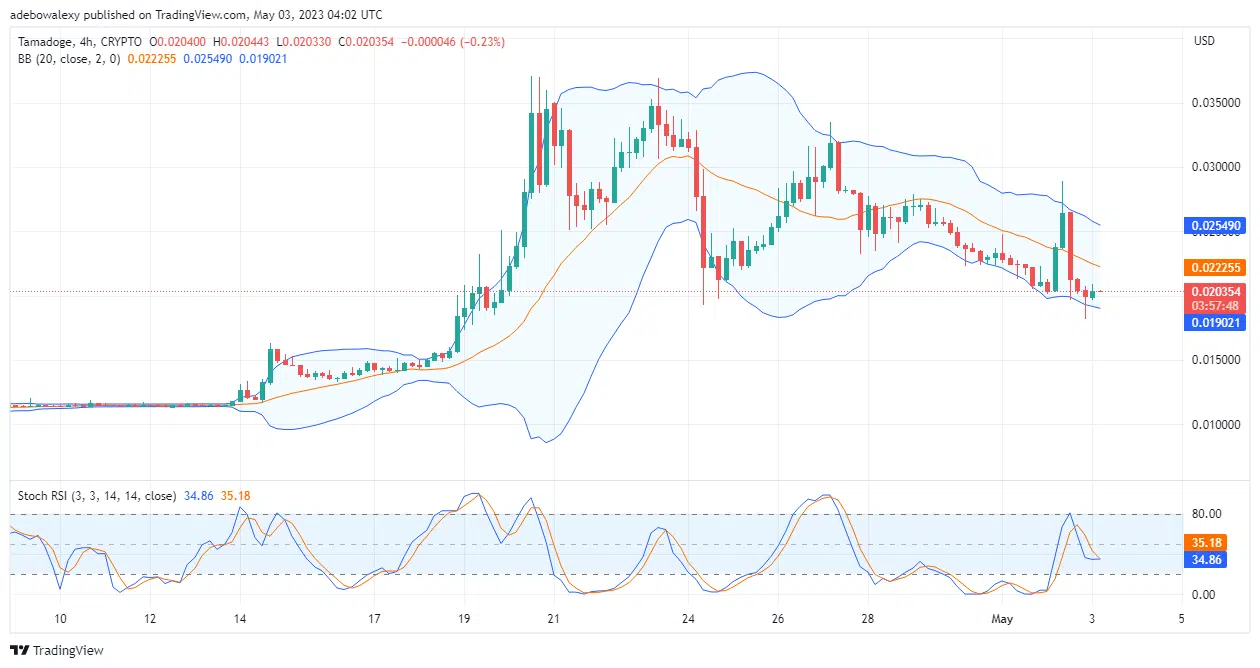Click the 0.035000 level on price axis

(1217, 103)
